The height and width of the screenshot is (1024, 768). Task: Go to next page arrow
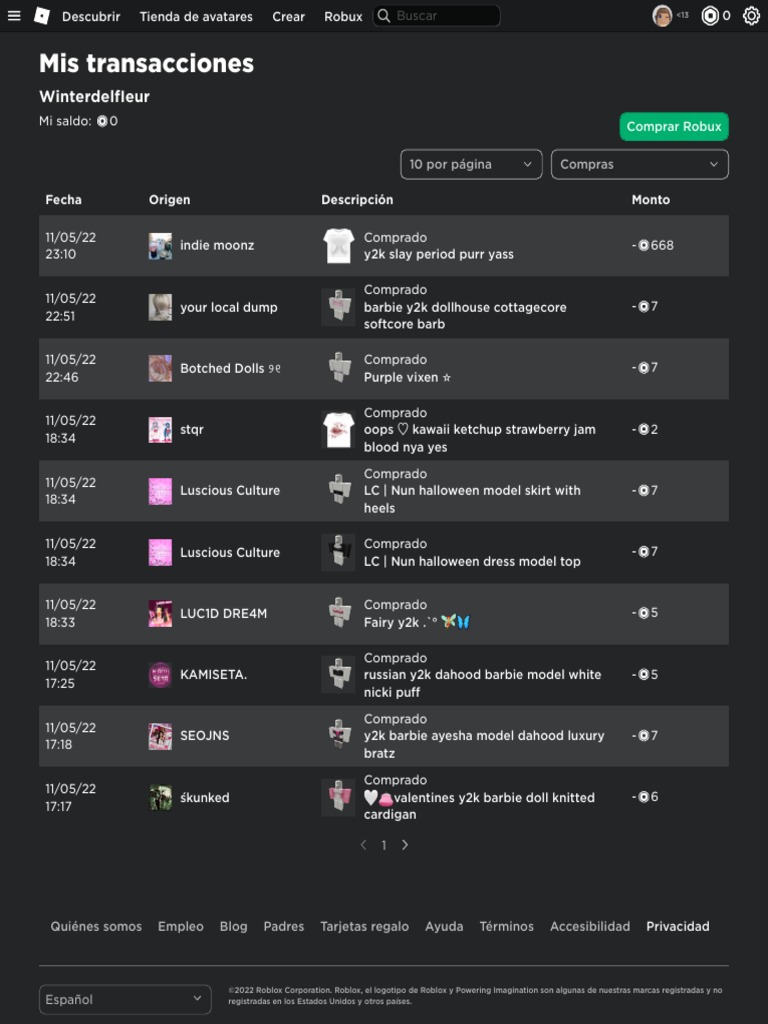405,845
